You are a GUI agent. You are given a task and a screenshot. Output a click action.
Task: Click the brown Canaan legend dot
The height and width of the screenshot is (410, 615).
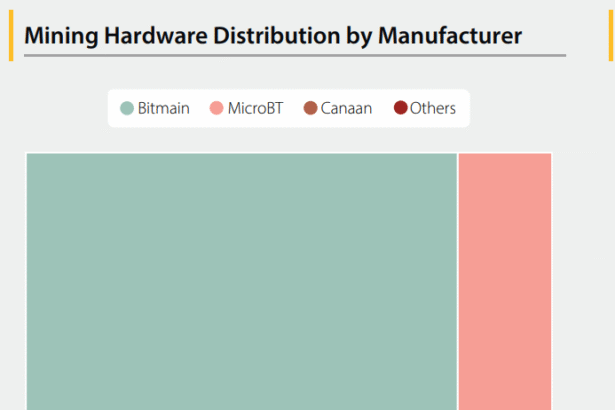click(x=310, y=108)
